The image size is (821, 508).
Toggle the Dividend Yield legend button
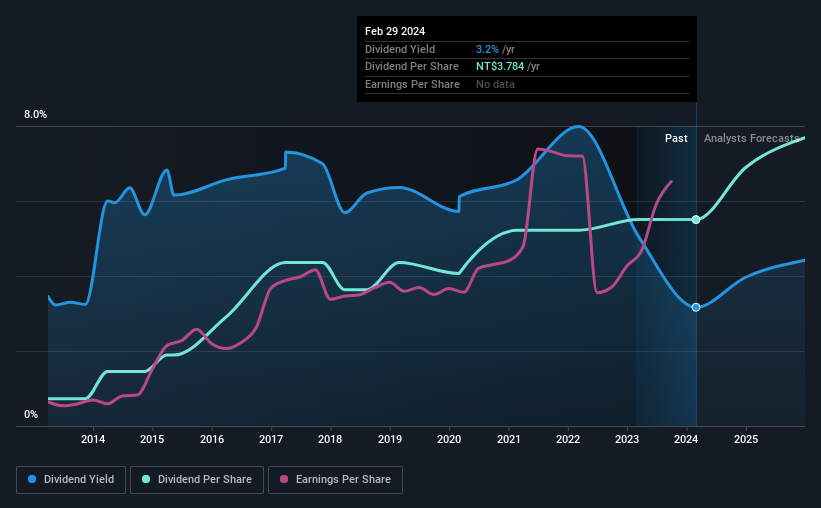[x=71, y=480]
